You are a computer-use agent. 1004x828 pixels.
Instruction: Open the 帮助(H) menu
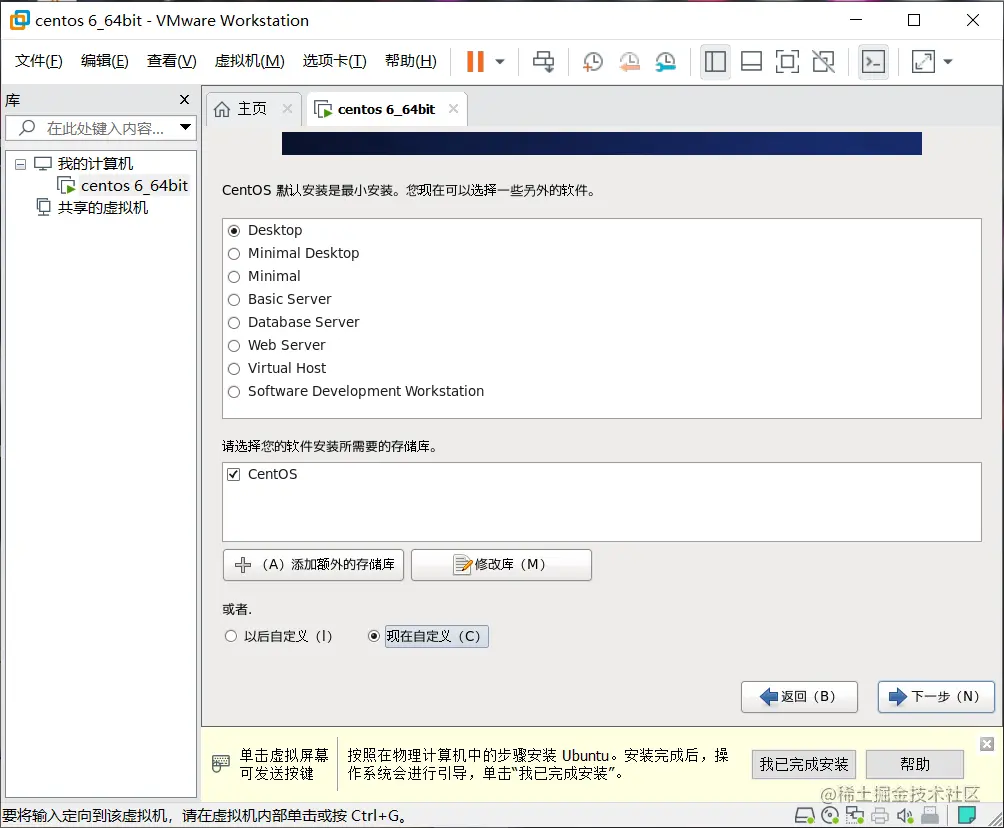click(410, 61)
